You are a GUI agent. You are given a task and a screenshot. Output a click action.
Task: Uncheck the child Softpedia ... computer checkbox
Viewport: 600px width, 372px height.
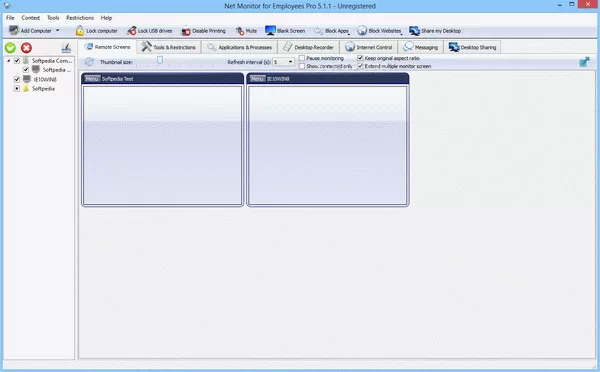tap(26, 70)
